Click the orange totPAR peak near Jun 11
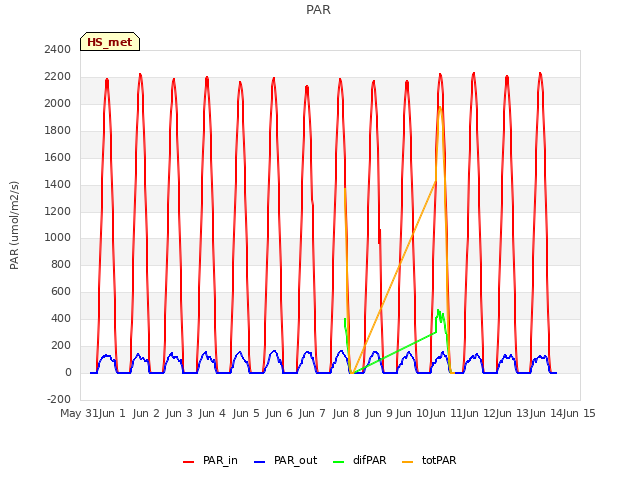 440,108
